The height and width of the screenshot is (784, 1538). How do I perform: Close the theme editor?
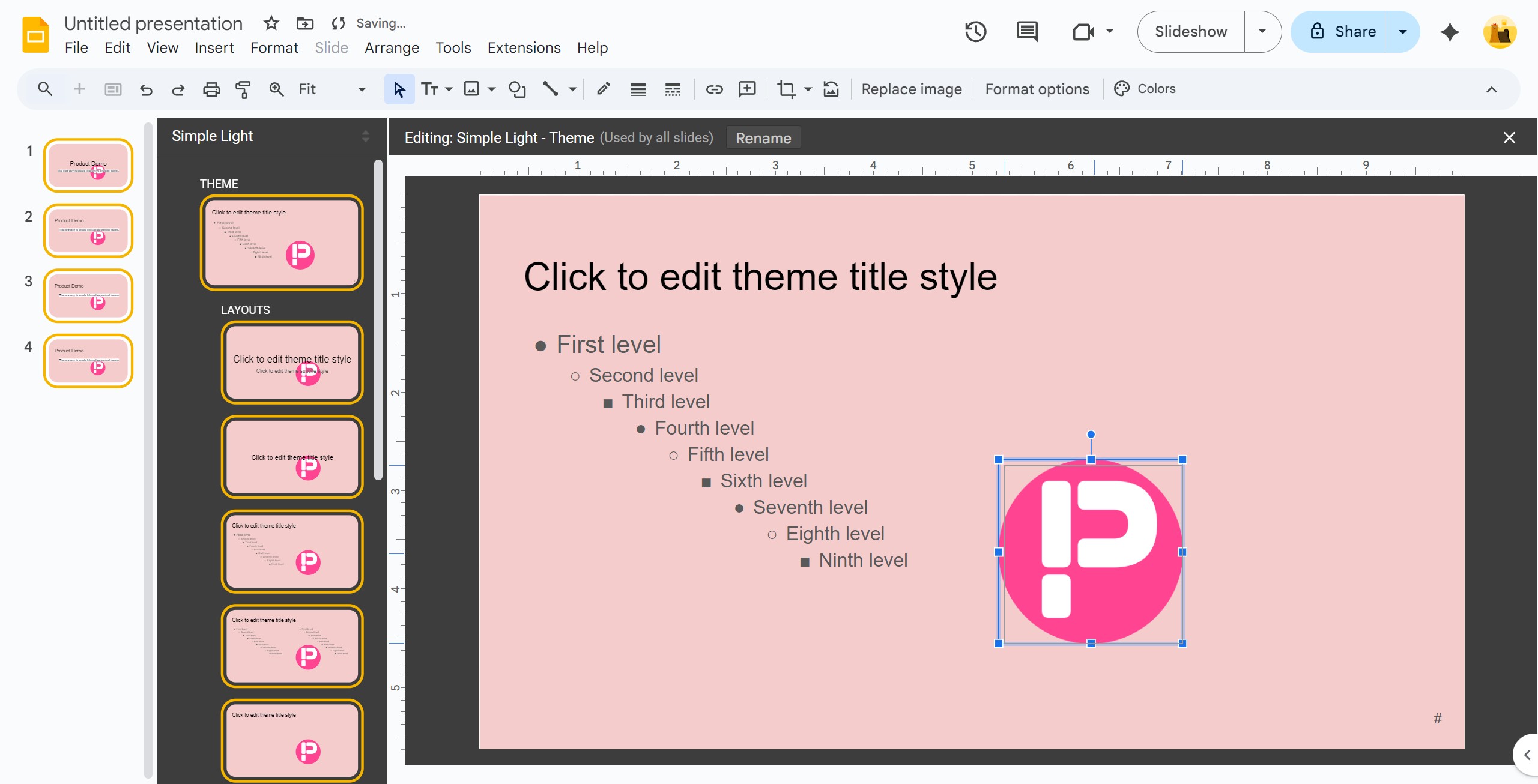coord(1509,137)
